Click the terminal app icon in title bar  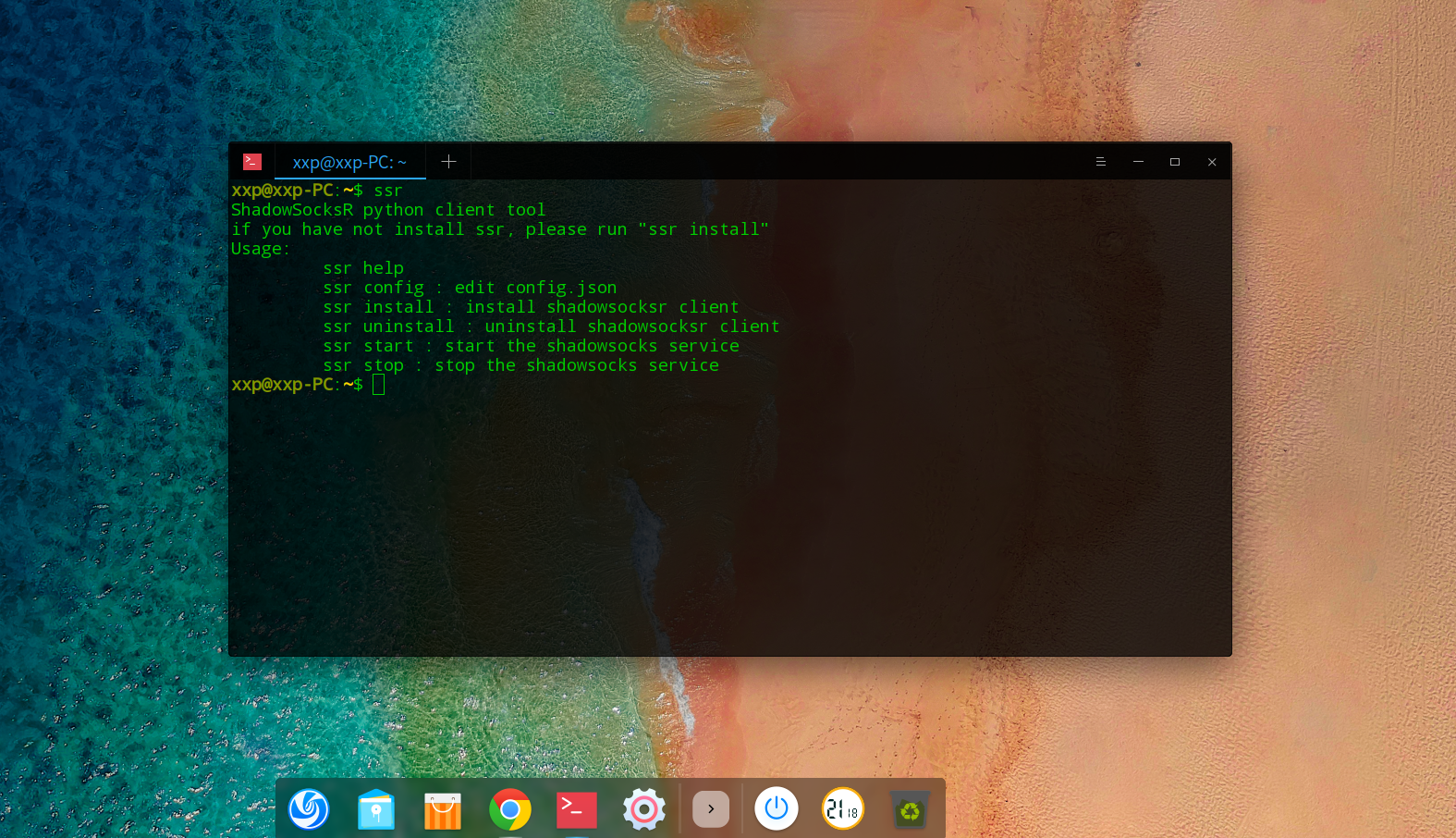(x=252, y=162)
